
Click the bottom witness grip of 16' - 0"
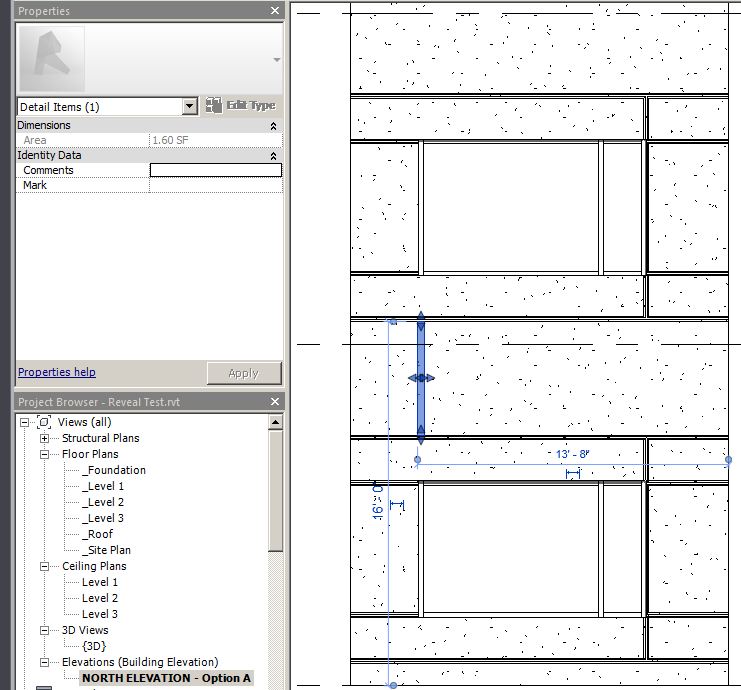click(393, 685)
